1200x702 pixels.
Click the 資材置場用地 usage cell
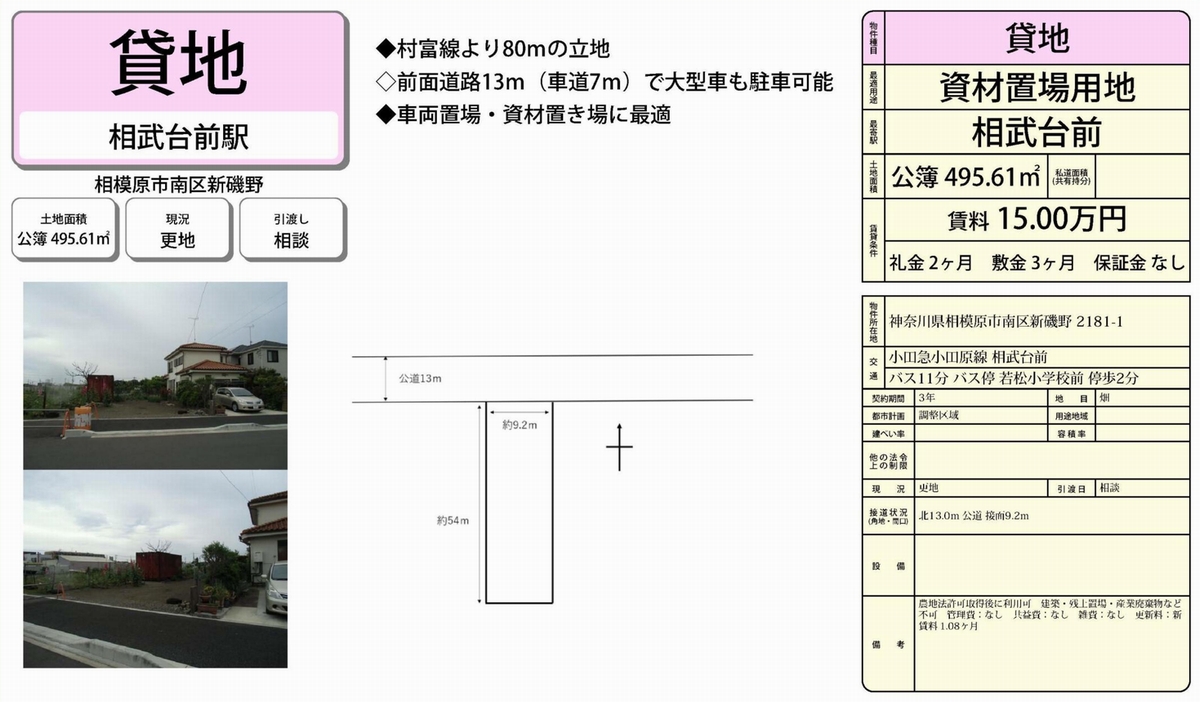coord(1036,88)
